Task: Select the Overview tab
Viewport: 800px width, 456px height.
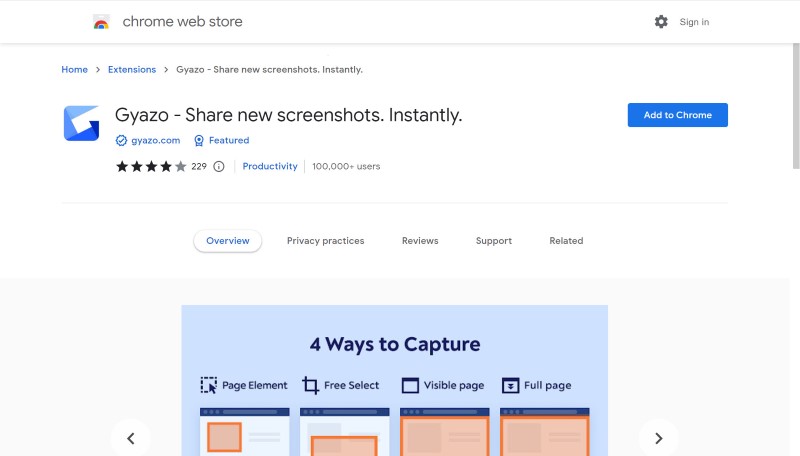Action: [x=228, y=241]
